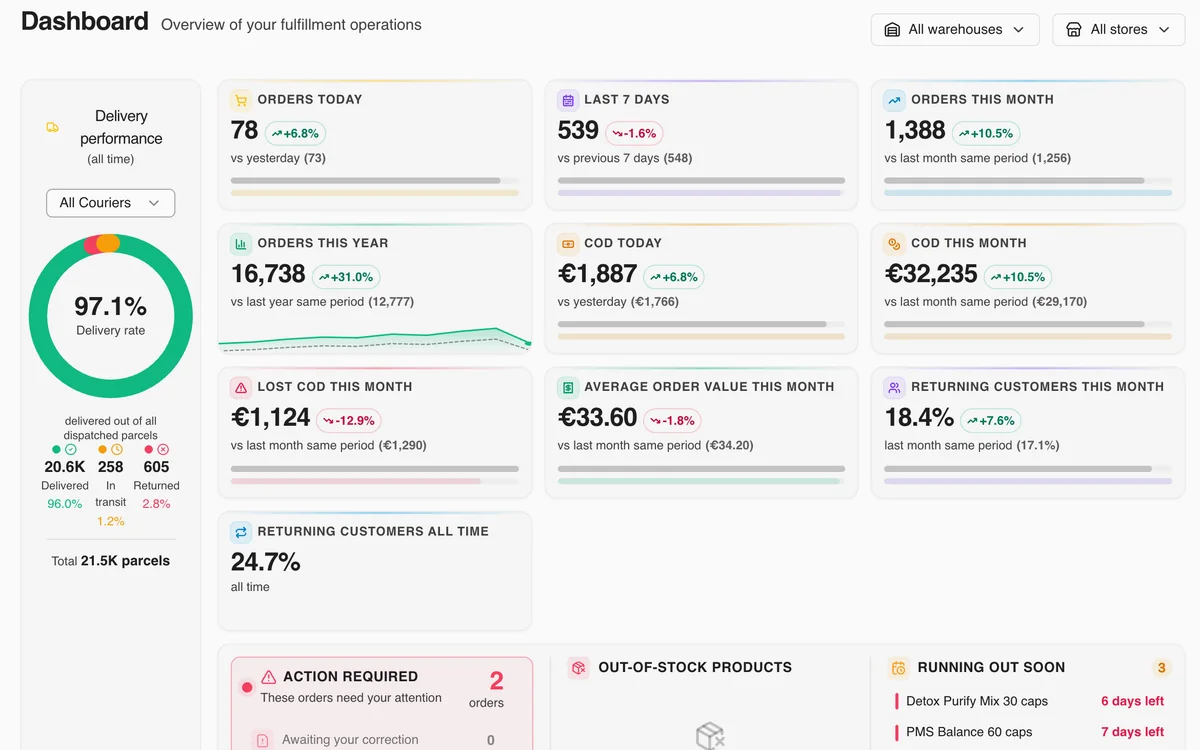
Task: Click the 24.7% returning customers value
Action: click(x=266, y=562)
